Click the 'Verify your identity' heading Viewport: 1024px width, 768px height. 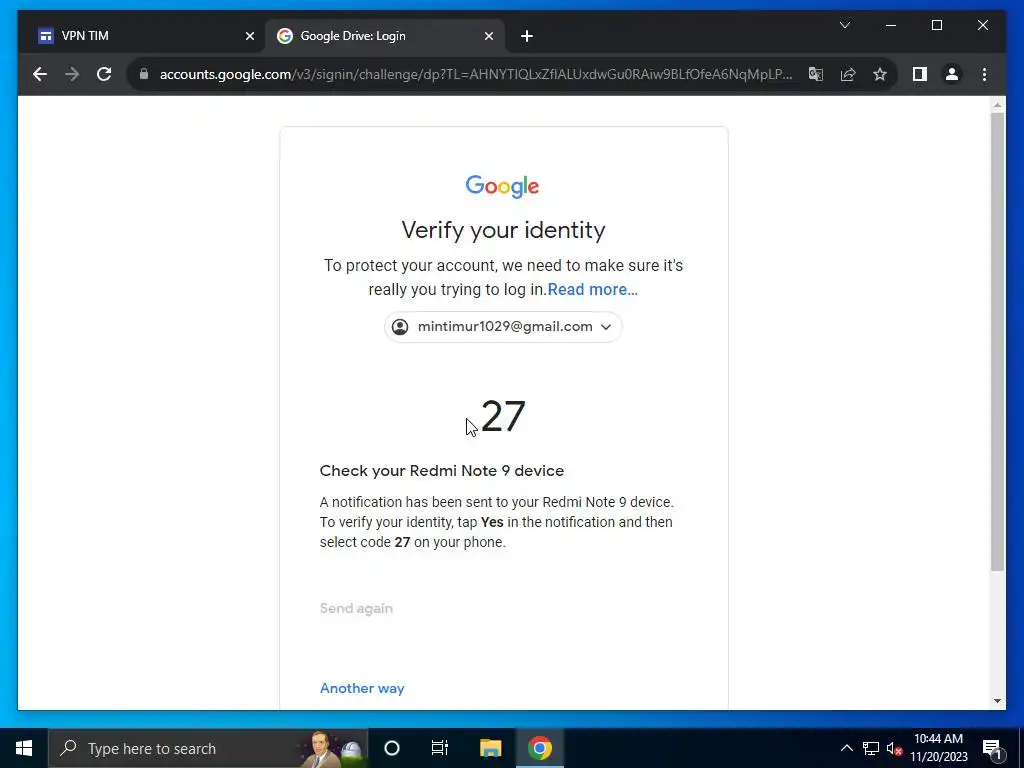503,231
